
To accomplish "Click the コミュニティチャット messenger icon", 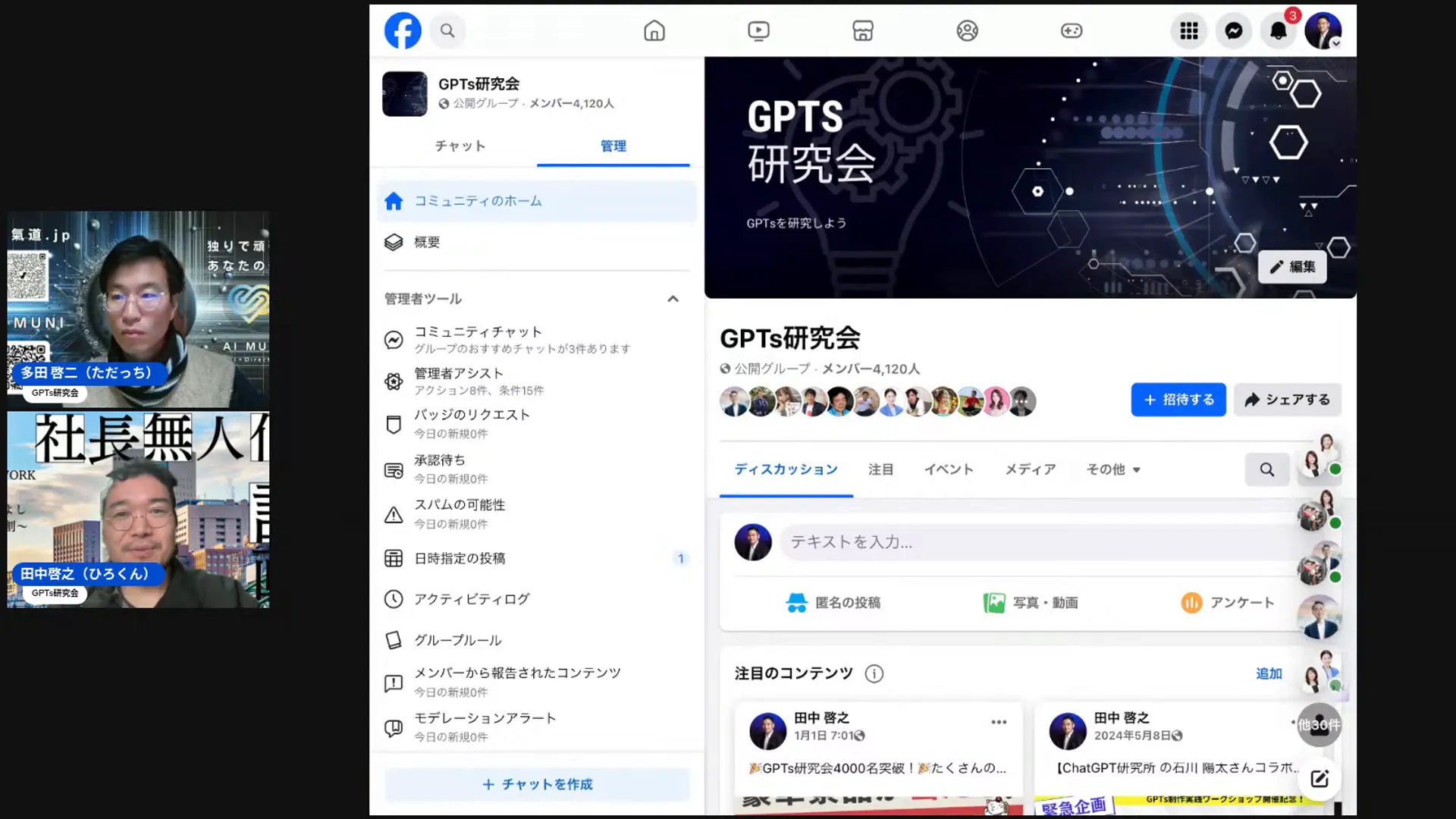I will click(394, 340).
